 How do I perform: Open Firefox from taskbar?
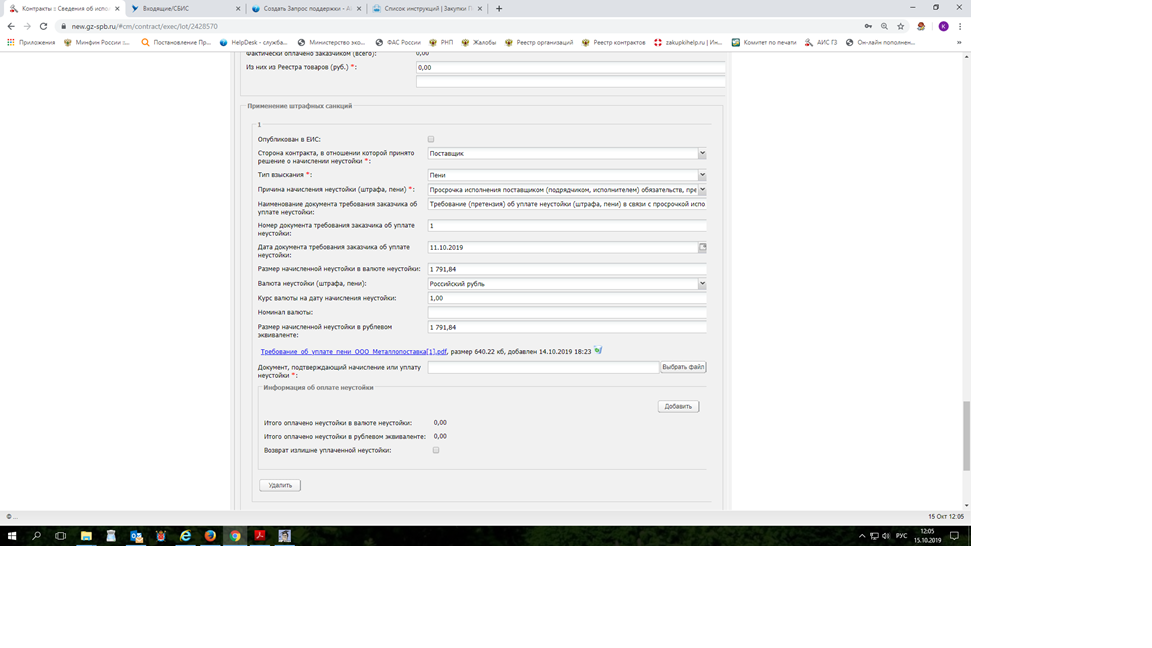point(210,536)
